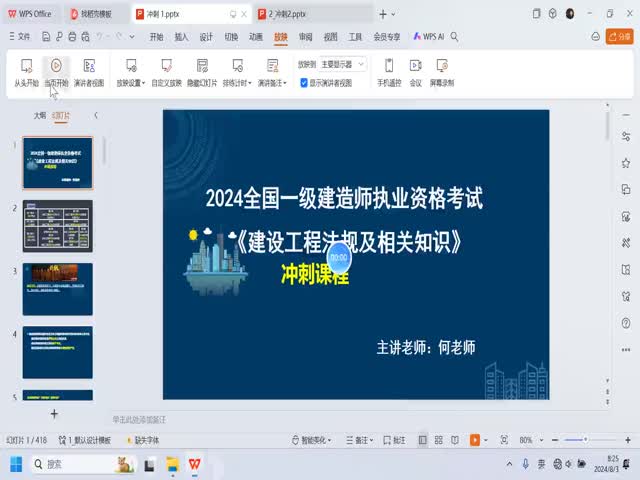Viewport: 640px width, 480px height.
Task: Click the taskbar search box
Action: point(84,464)
